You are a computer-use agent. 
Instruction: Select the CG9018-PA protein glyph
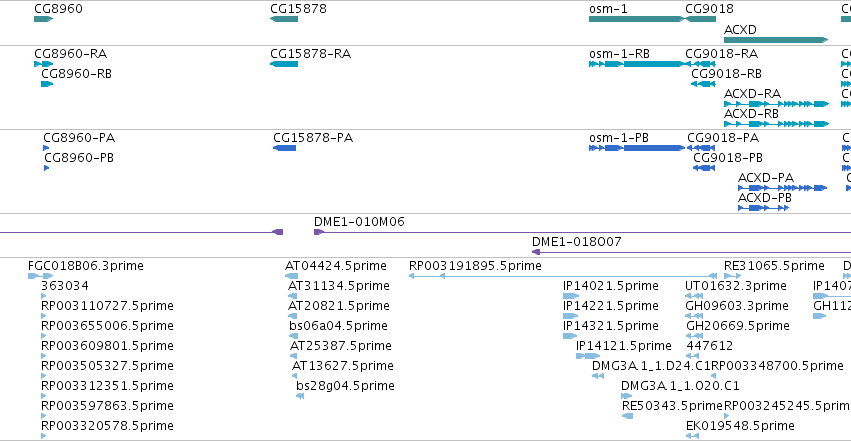701,148
